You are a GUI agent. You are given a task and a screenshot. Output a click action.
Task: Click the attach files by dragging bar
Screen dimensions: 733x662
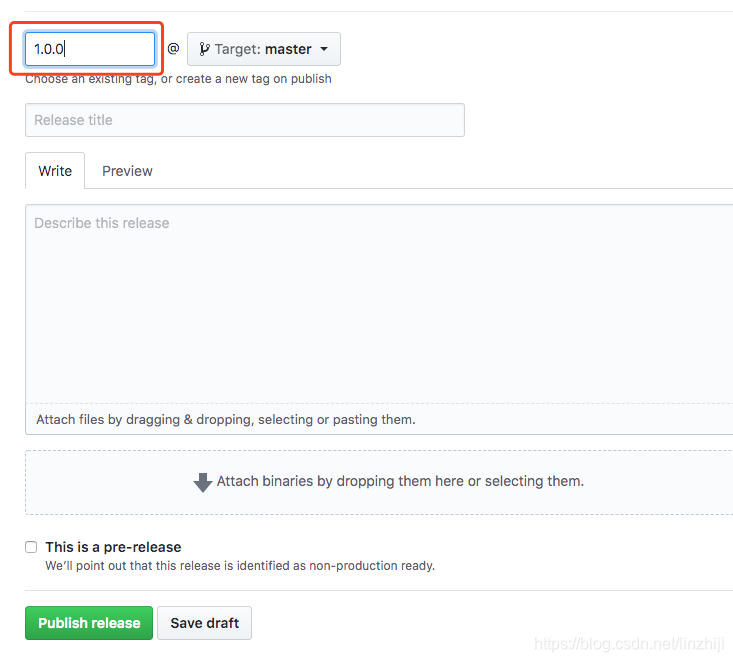coord(379,419)
